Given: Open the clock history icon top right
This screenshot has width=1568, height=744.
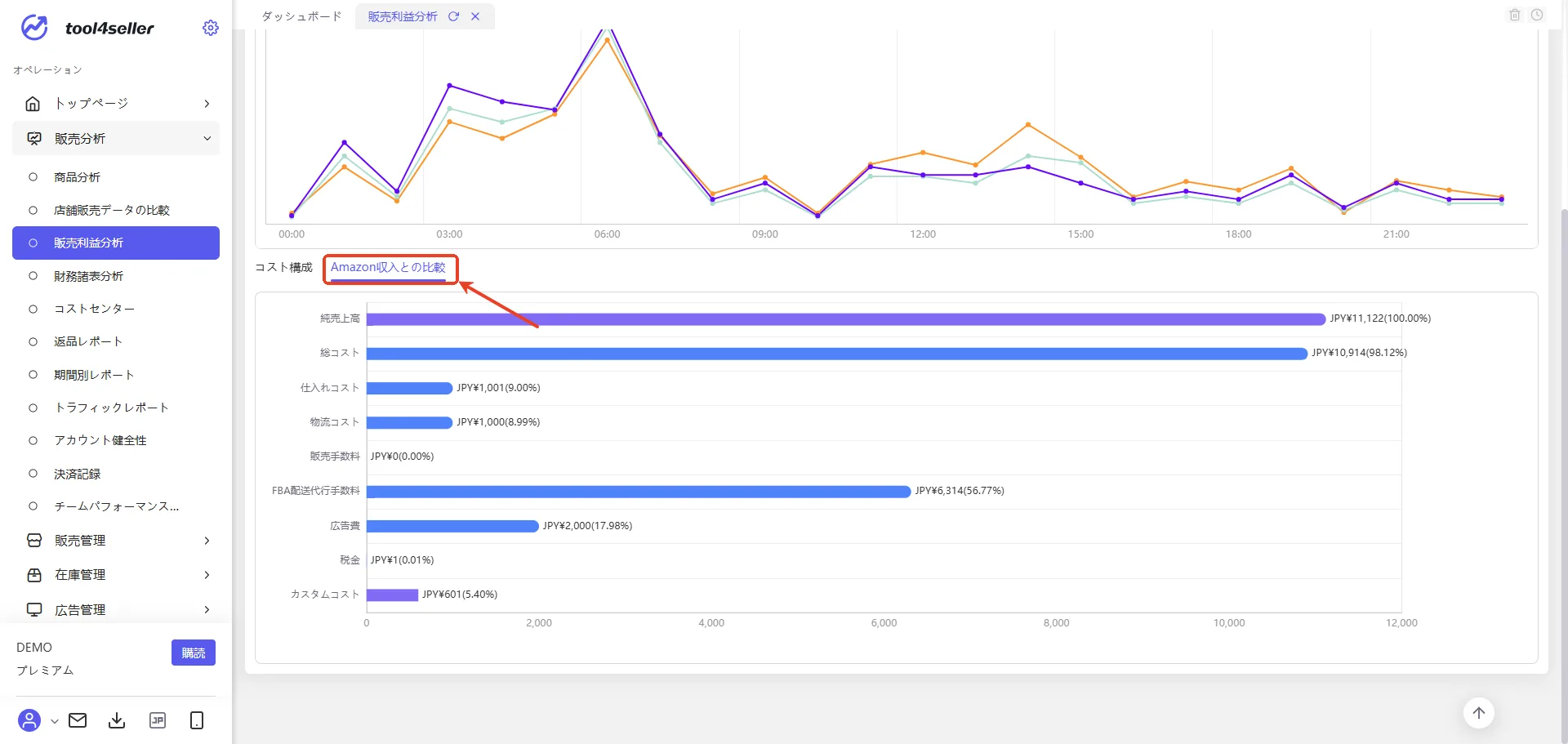Looking at the screenshot, I should click(x=1537, y=15).
